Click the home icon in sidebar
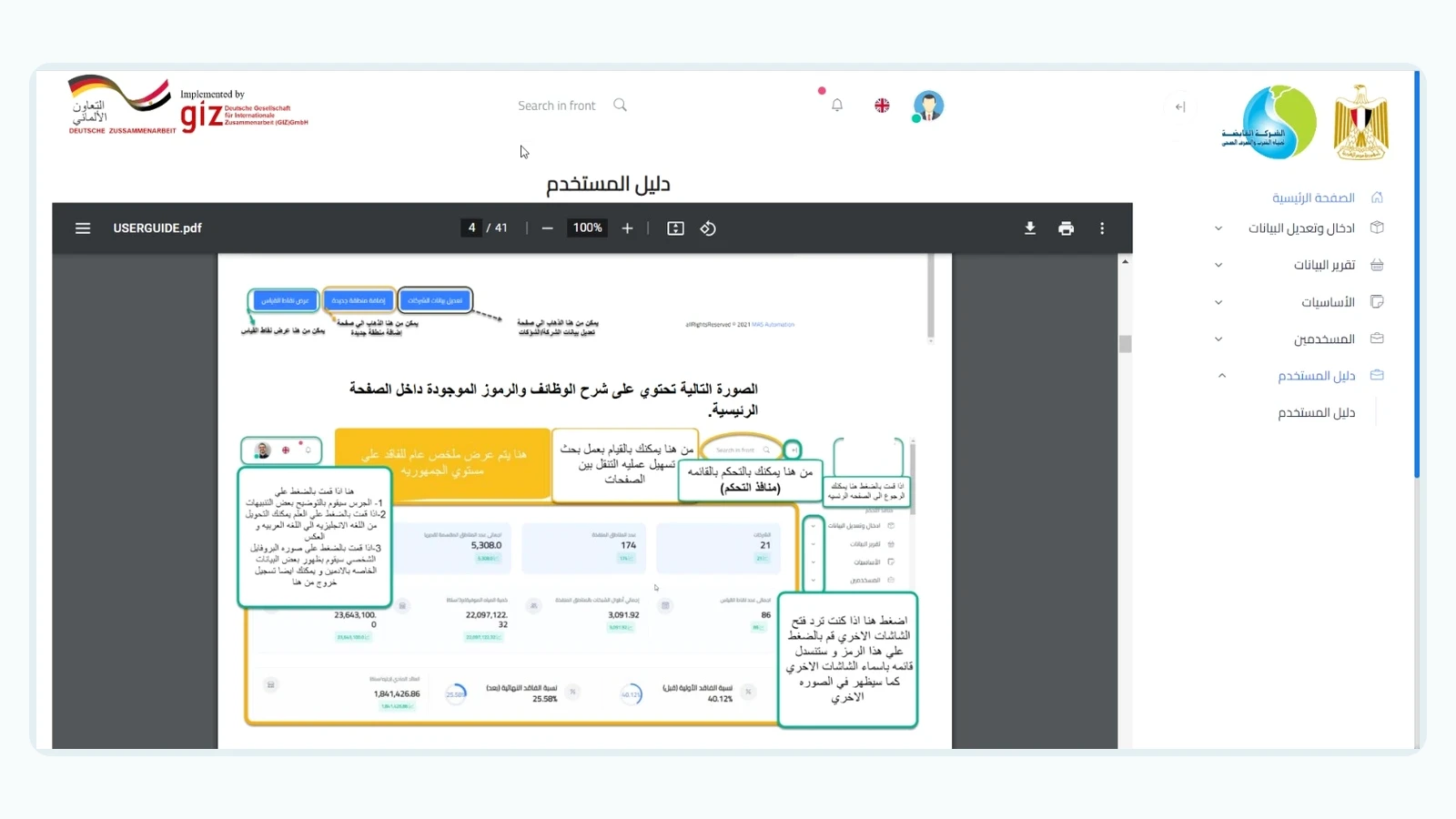1456x819 pixels. (1377, 197)
